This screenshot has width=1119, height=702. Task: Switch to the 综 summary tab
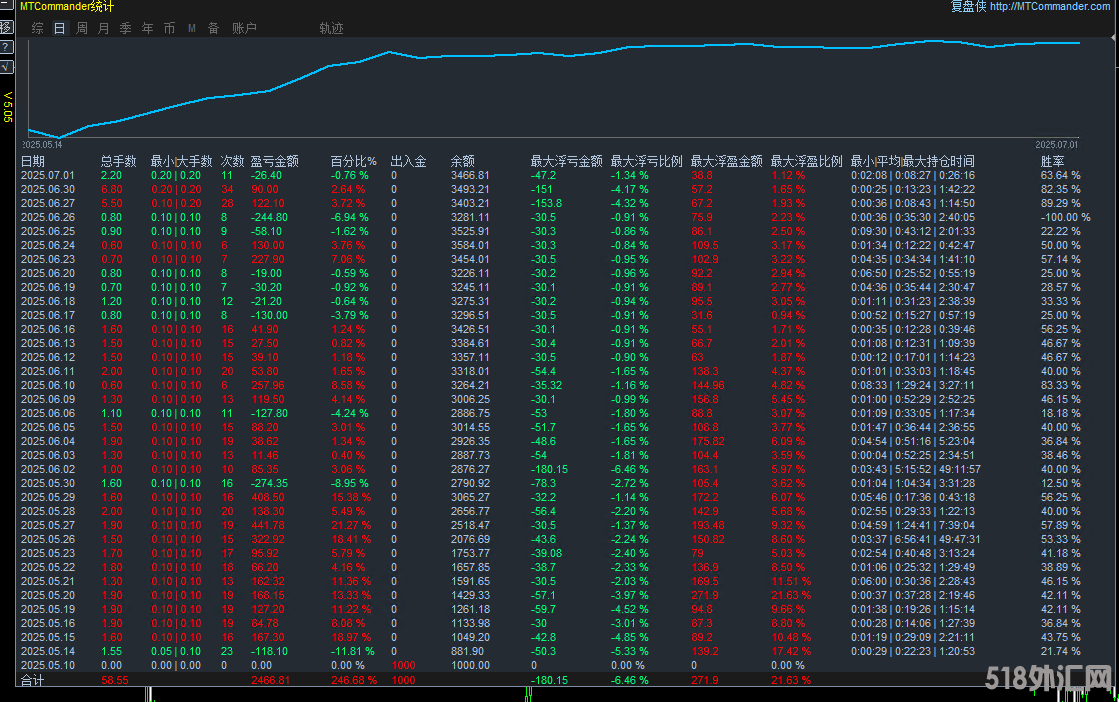38,28
